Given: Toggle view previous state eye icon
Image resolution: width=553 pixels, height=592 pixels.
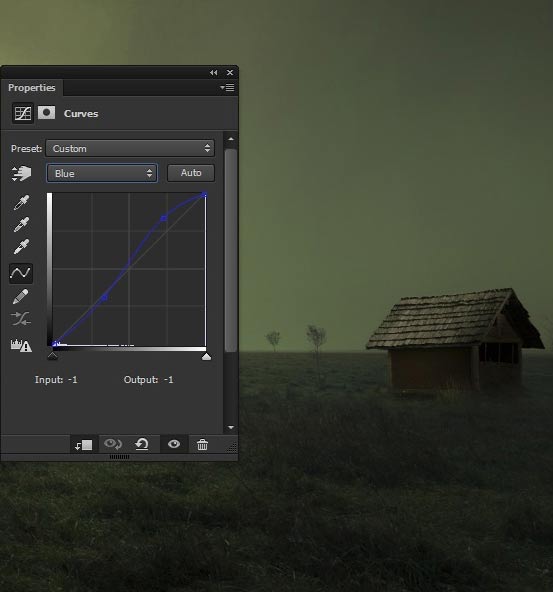Looking at the screenshot, I should click(112, 444).
